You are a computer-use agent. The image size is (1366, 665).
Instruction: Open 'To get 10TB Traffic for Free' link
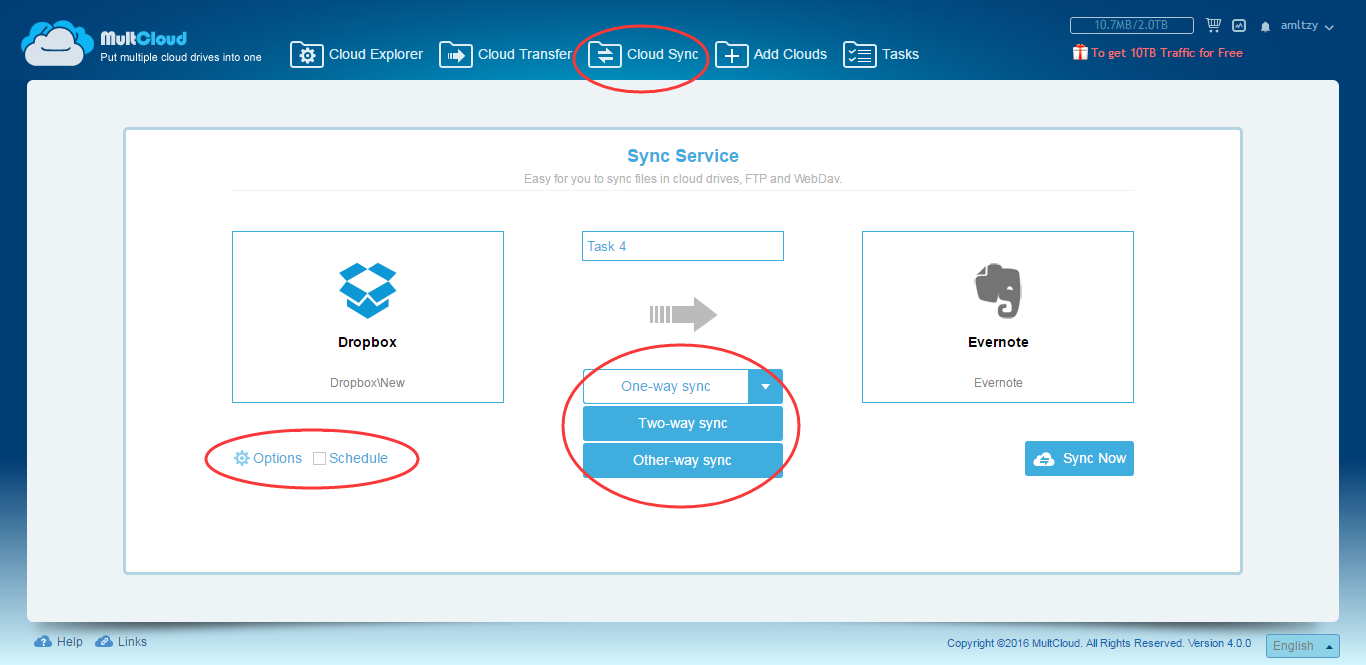click(1167, 53)
